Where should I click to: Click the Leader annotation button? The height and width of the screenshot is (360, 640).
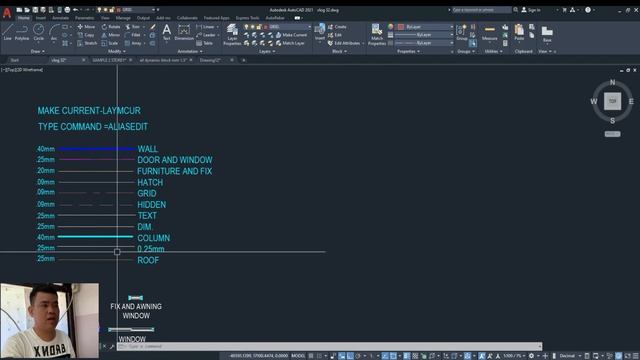pos(206,35)
